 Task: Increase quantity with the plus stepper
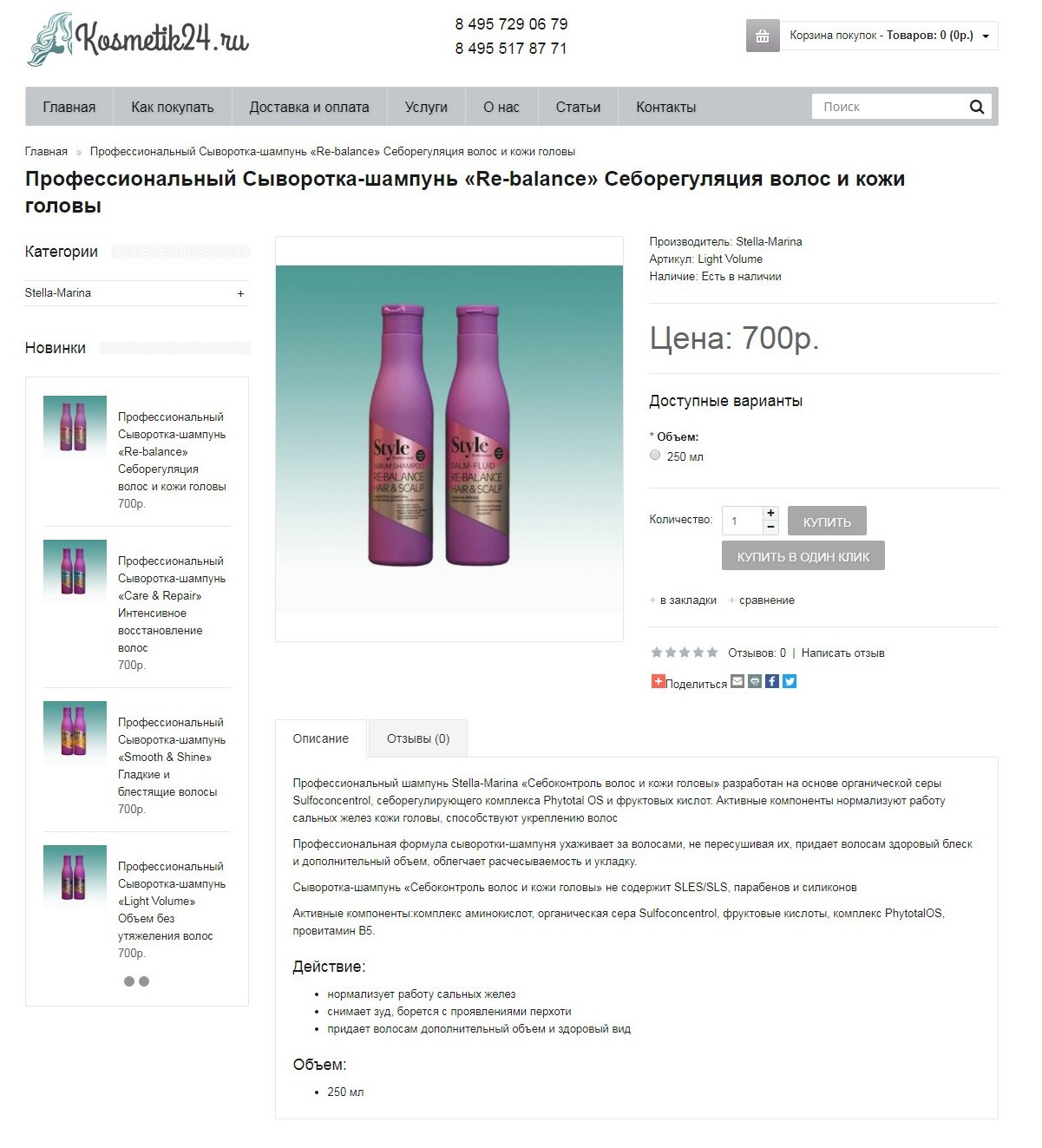[x=770, y=513]
